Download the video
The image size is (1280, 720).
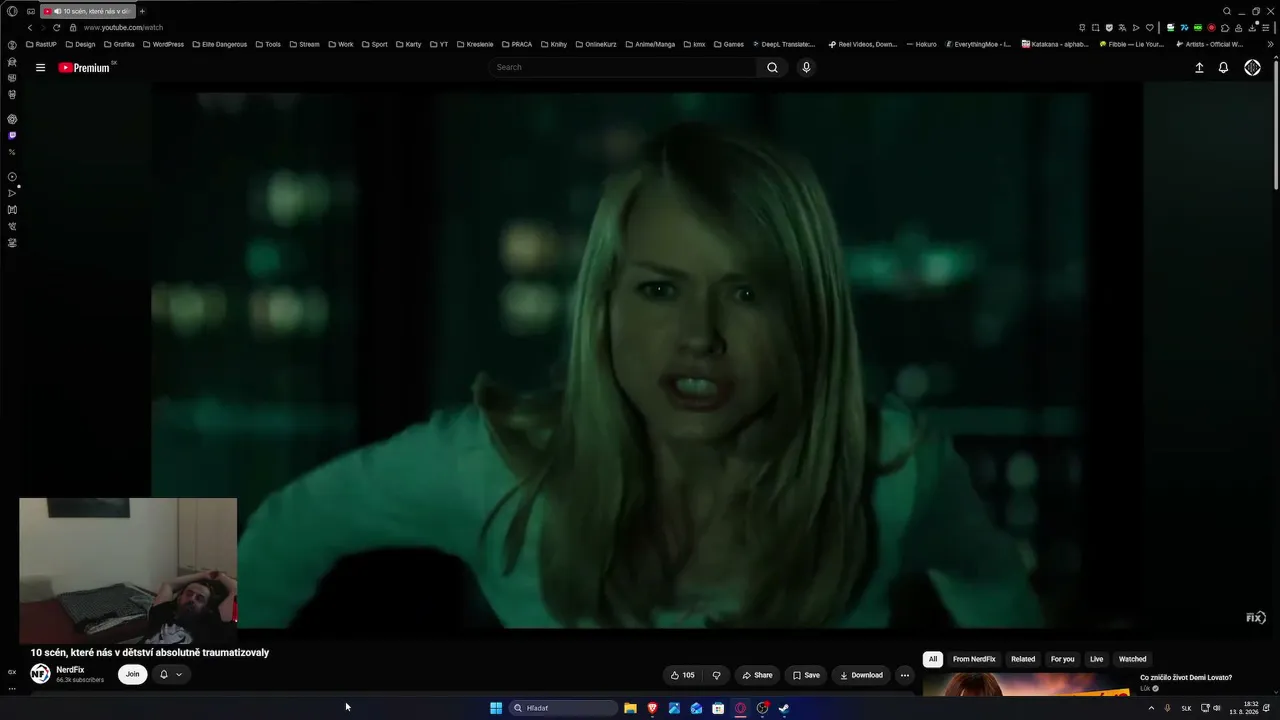click(x=861, y=675)
